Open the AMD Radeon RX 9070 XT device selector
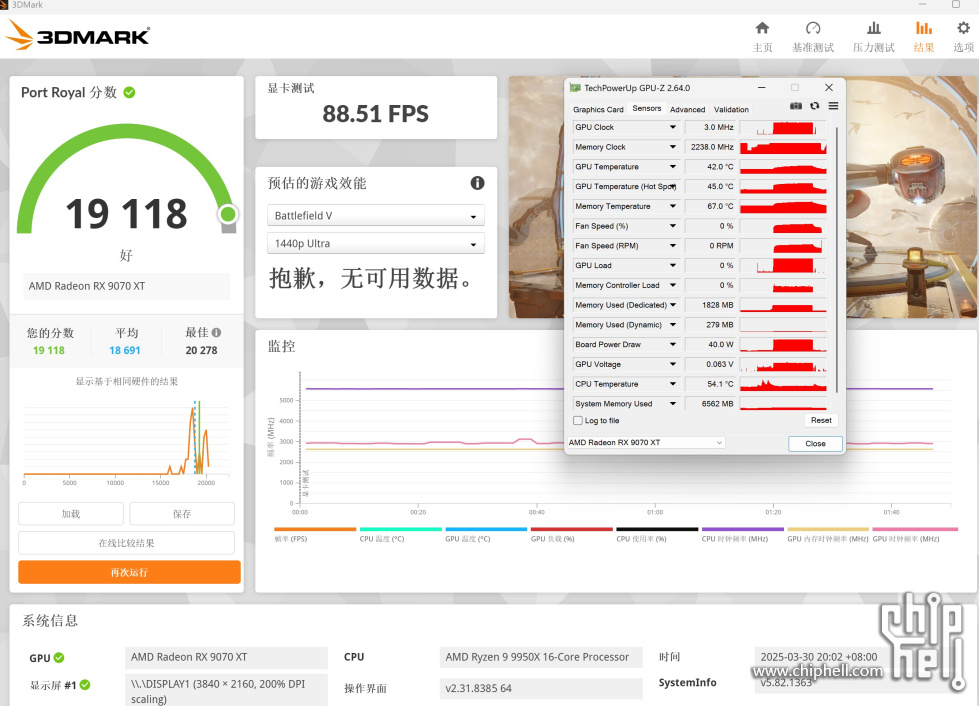The width and height of the screenshot is (979, 706). pos(646,443)
